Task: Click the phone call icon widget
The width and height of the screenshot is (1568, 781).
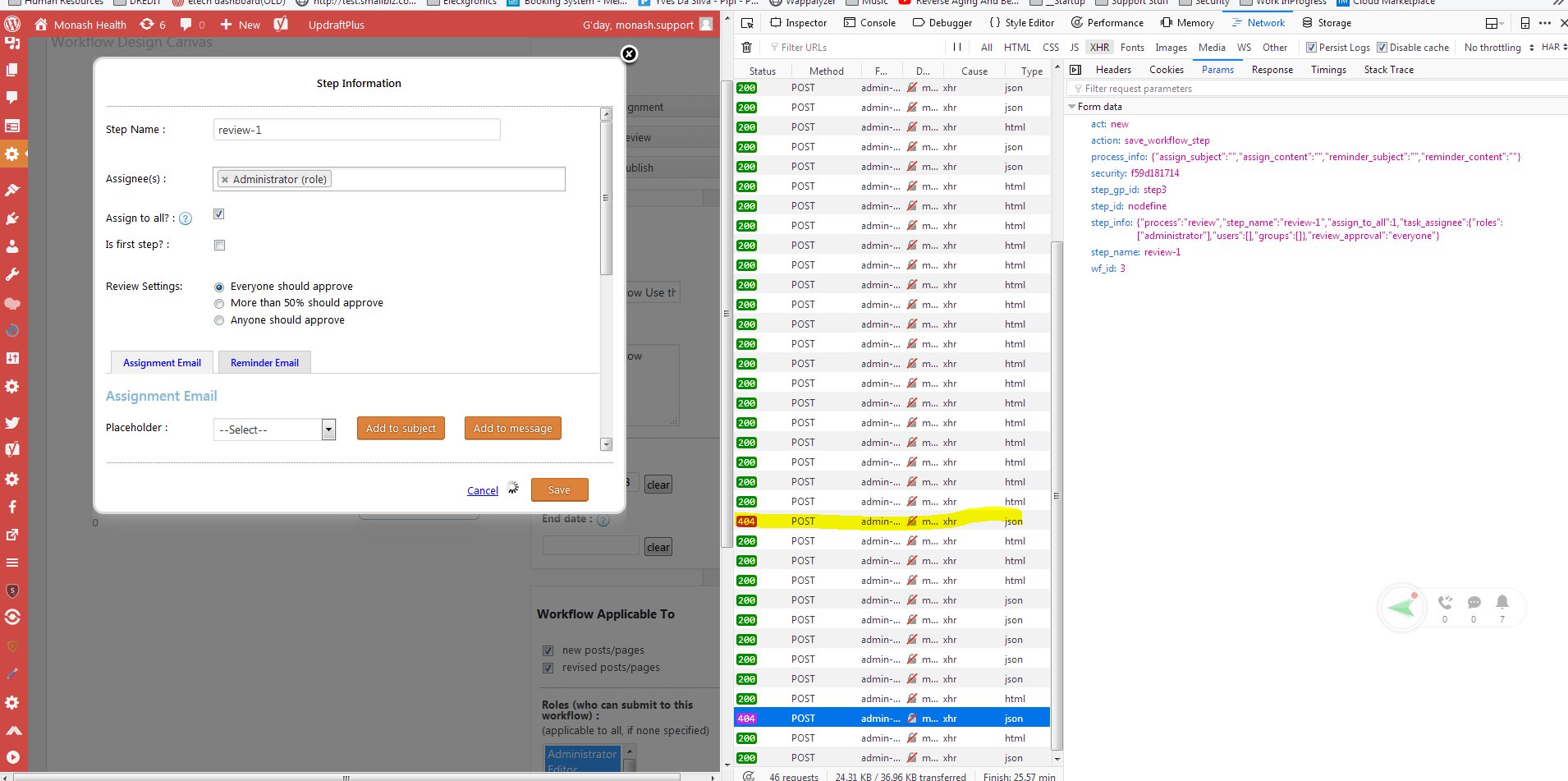Action: tap(1445, 602)
